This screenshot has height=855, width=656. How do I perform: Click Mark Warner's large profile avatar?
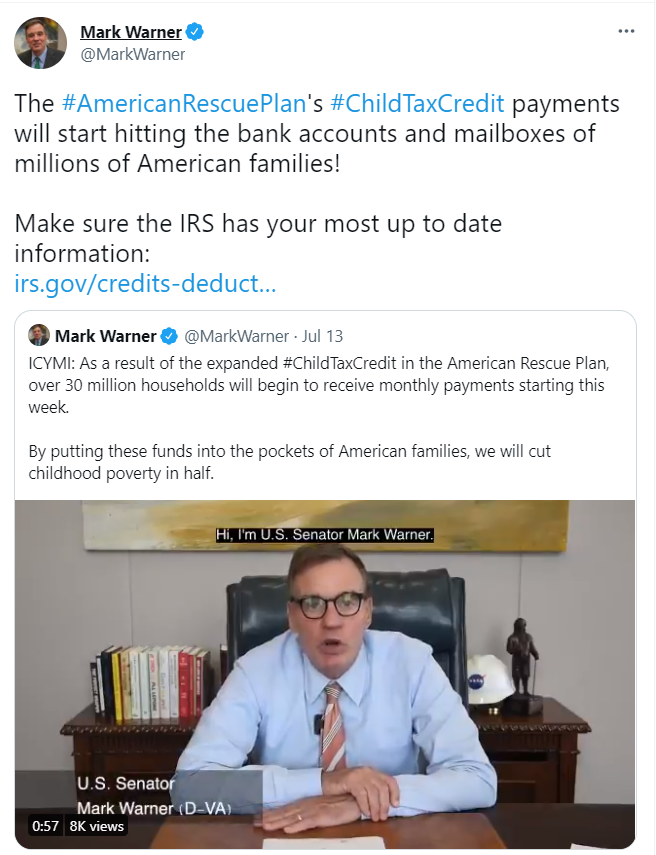coord(40,43)
